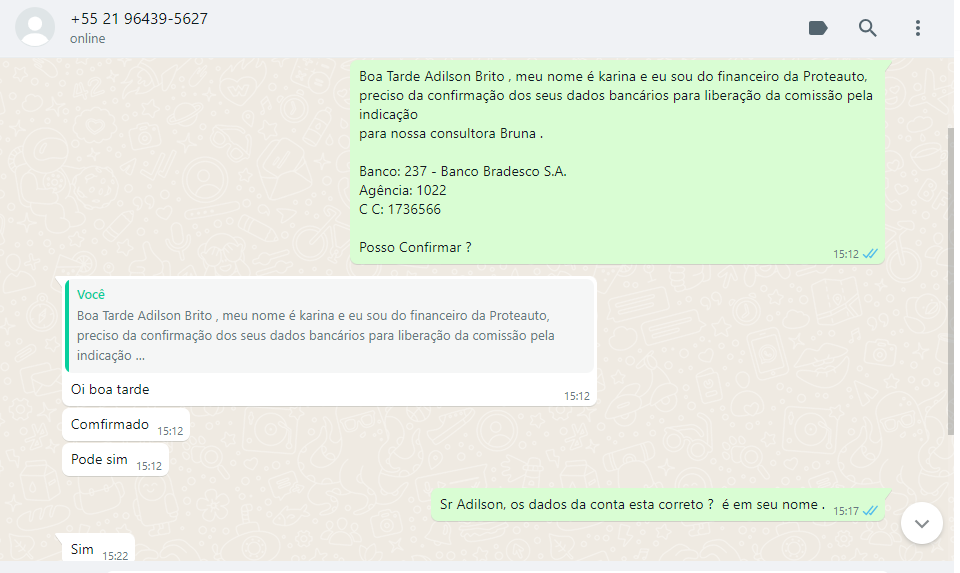The width and height of the screenshot is (960, 573).
Task: Open search in conversation magnifier icon
Action: [868, 28]
